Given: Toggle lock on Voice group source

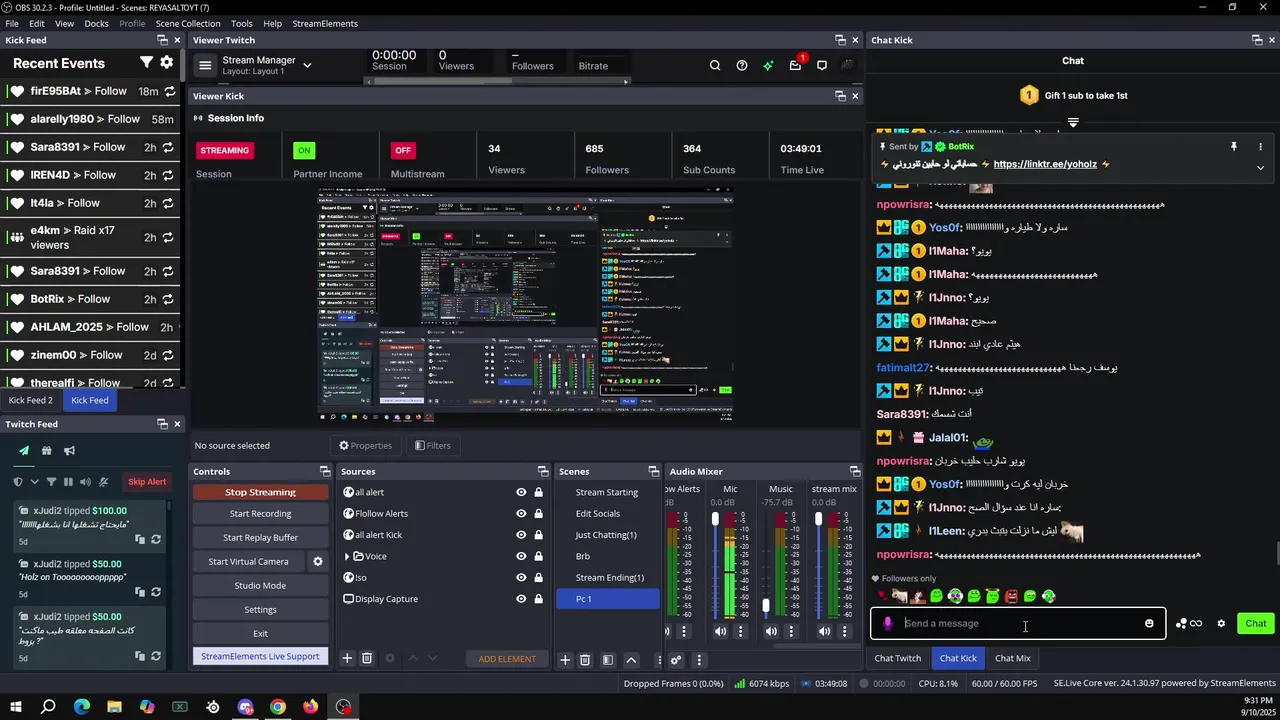Looking at the screenshot, I should tap(539, 556).
